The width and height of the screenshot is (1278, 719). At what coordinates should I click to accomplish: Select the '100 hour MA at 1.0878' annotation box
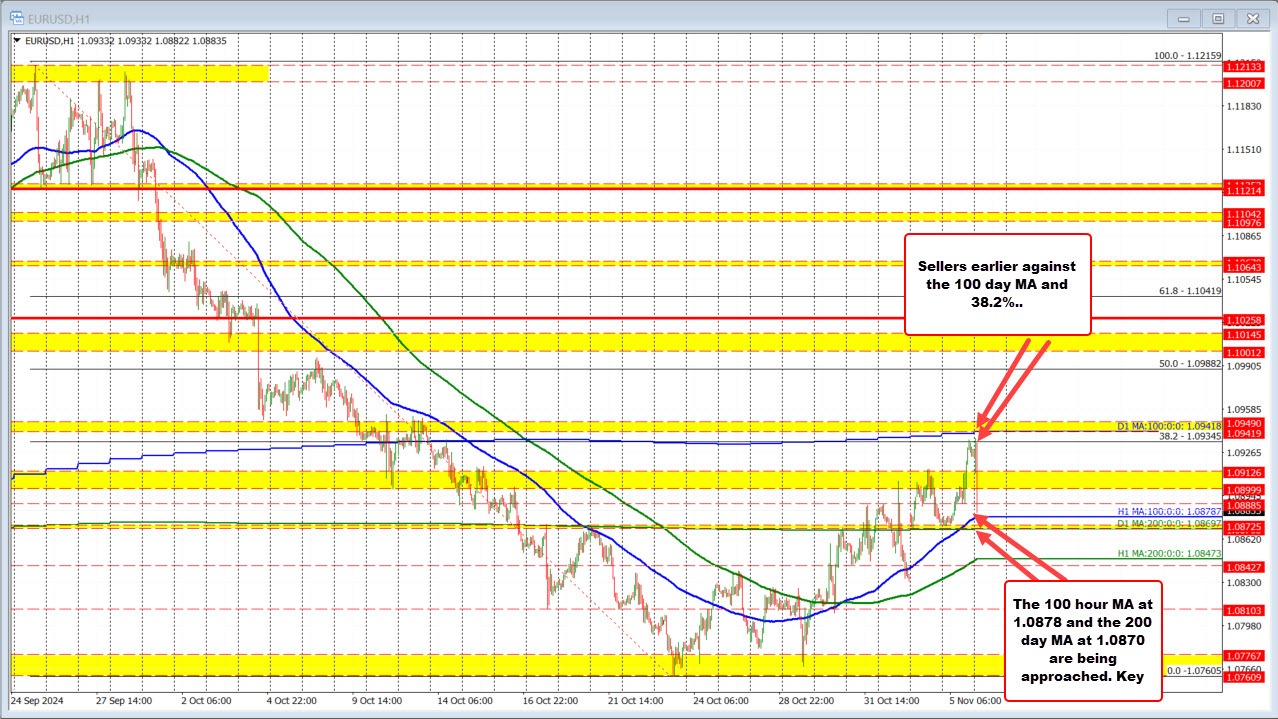[x=1083, y=641]
